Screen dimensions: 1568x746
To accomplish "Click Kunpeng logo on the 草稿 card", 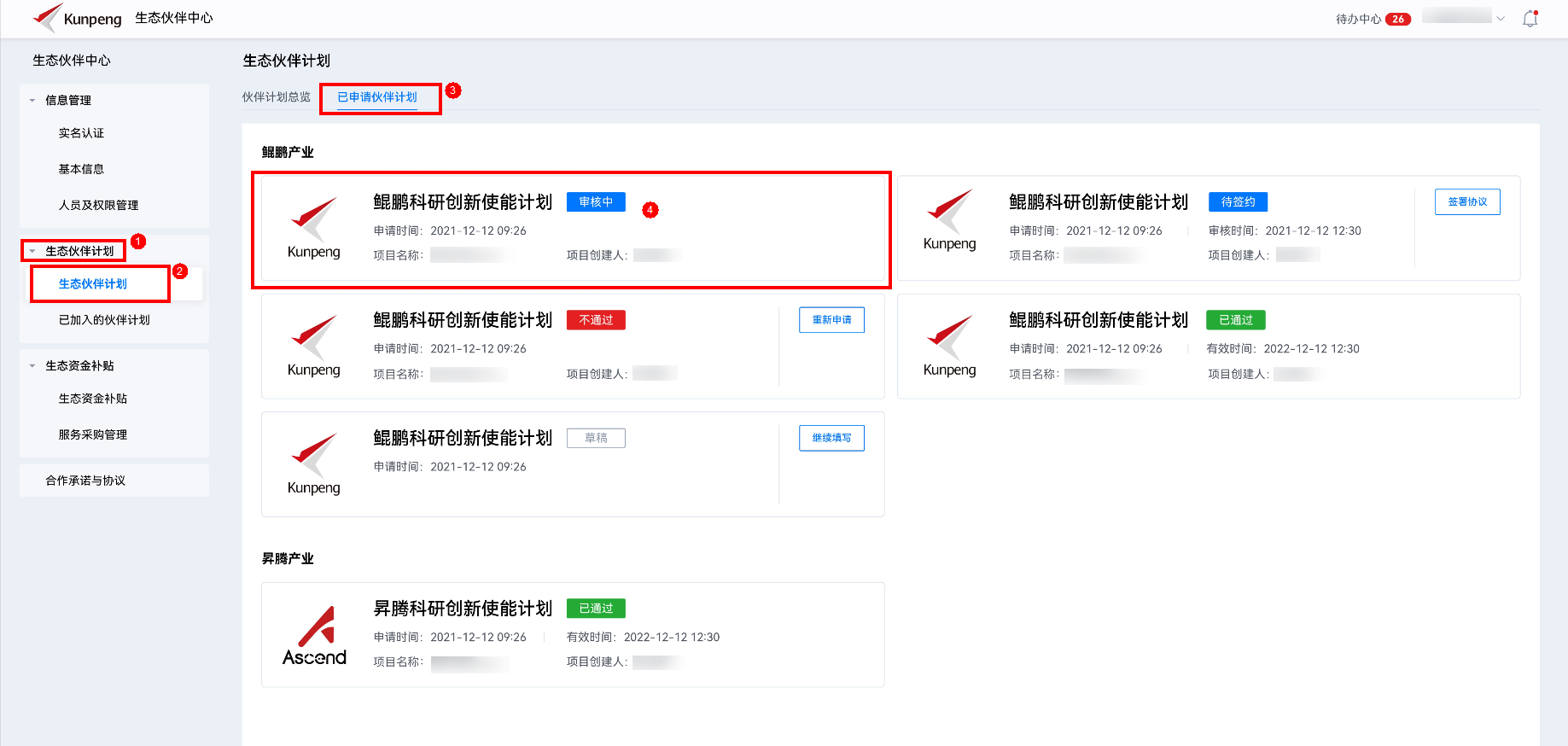I will [x=313, y=463].
